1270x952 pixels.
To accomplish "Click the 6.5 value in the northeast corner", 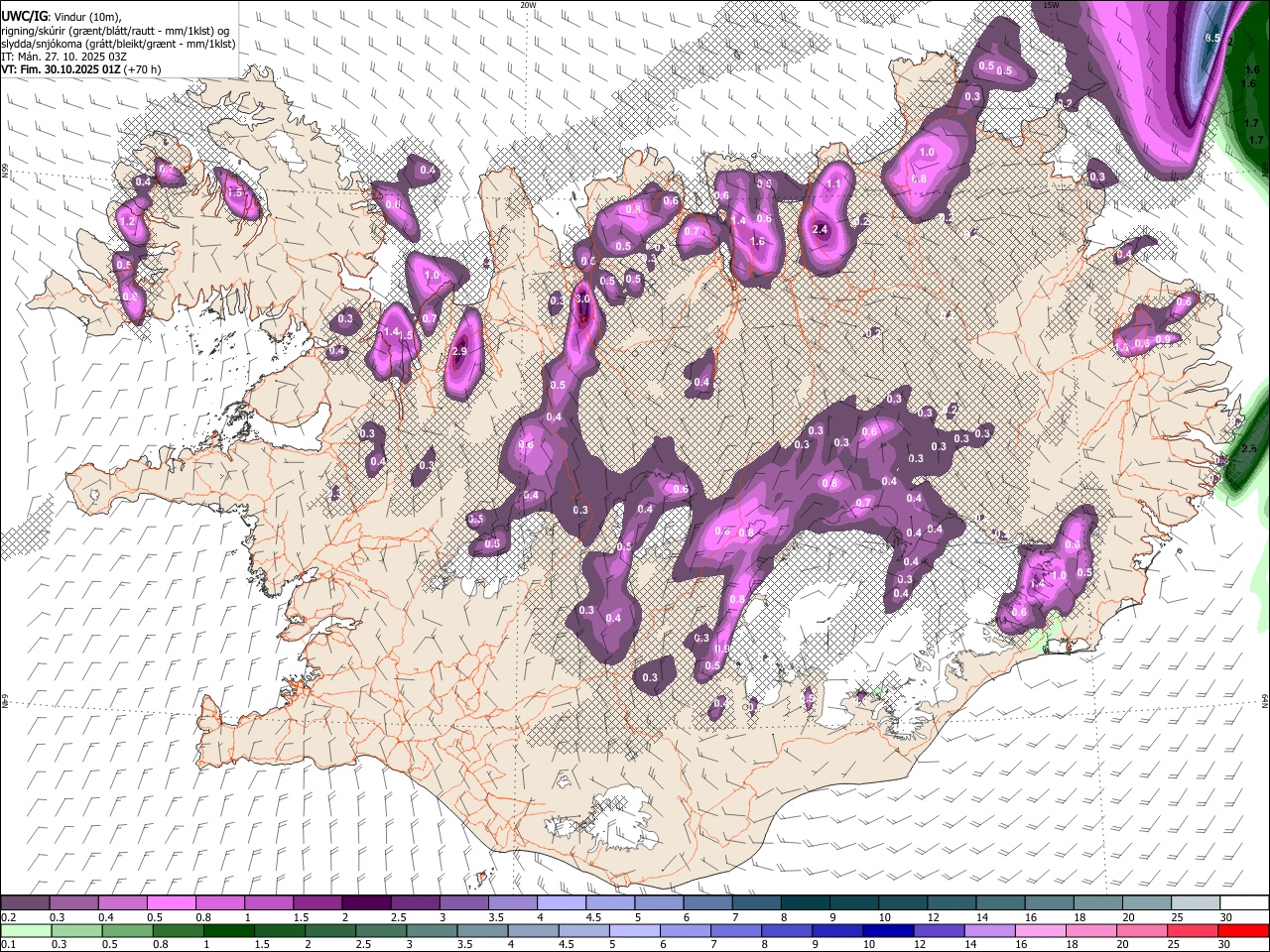I will 1211,38.
